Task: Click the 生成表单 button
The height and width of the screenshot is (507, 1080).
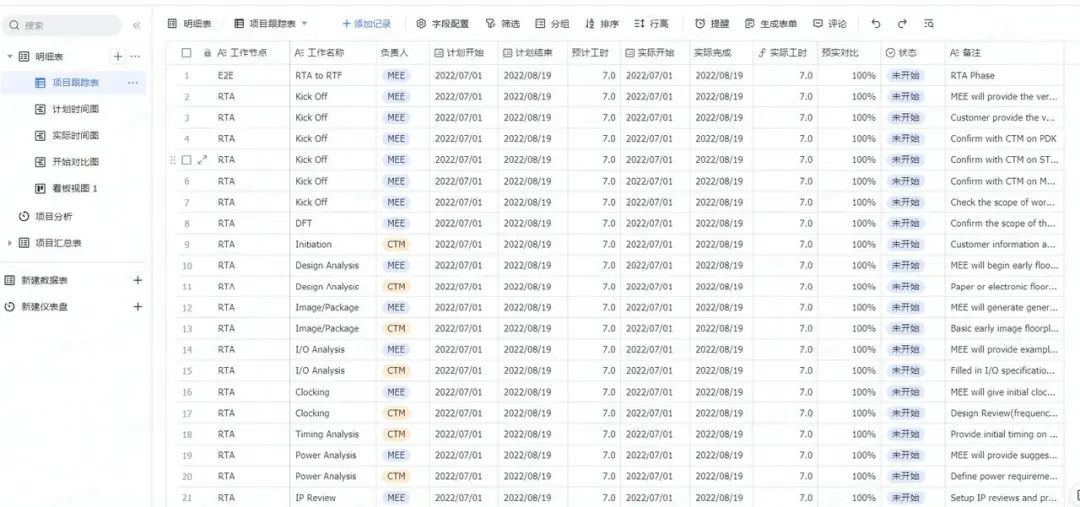Action: tap(770, 23)
